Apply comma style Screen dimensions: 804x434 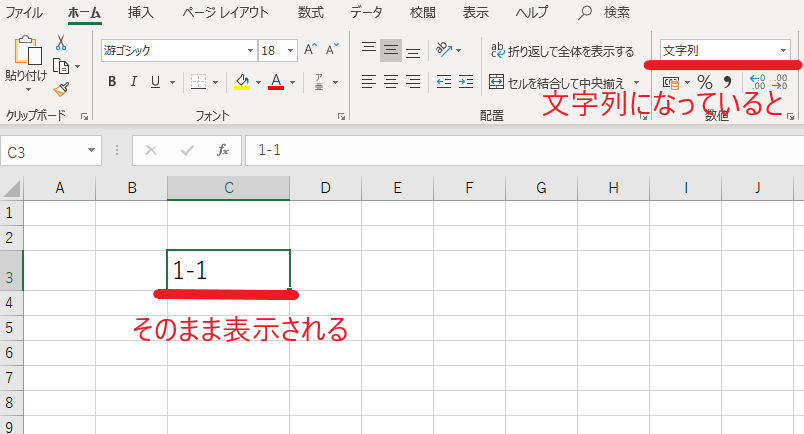point(727,82)
